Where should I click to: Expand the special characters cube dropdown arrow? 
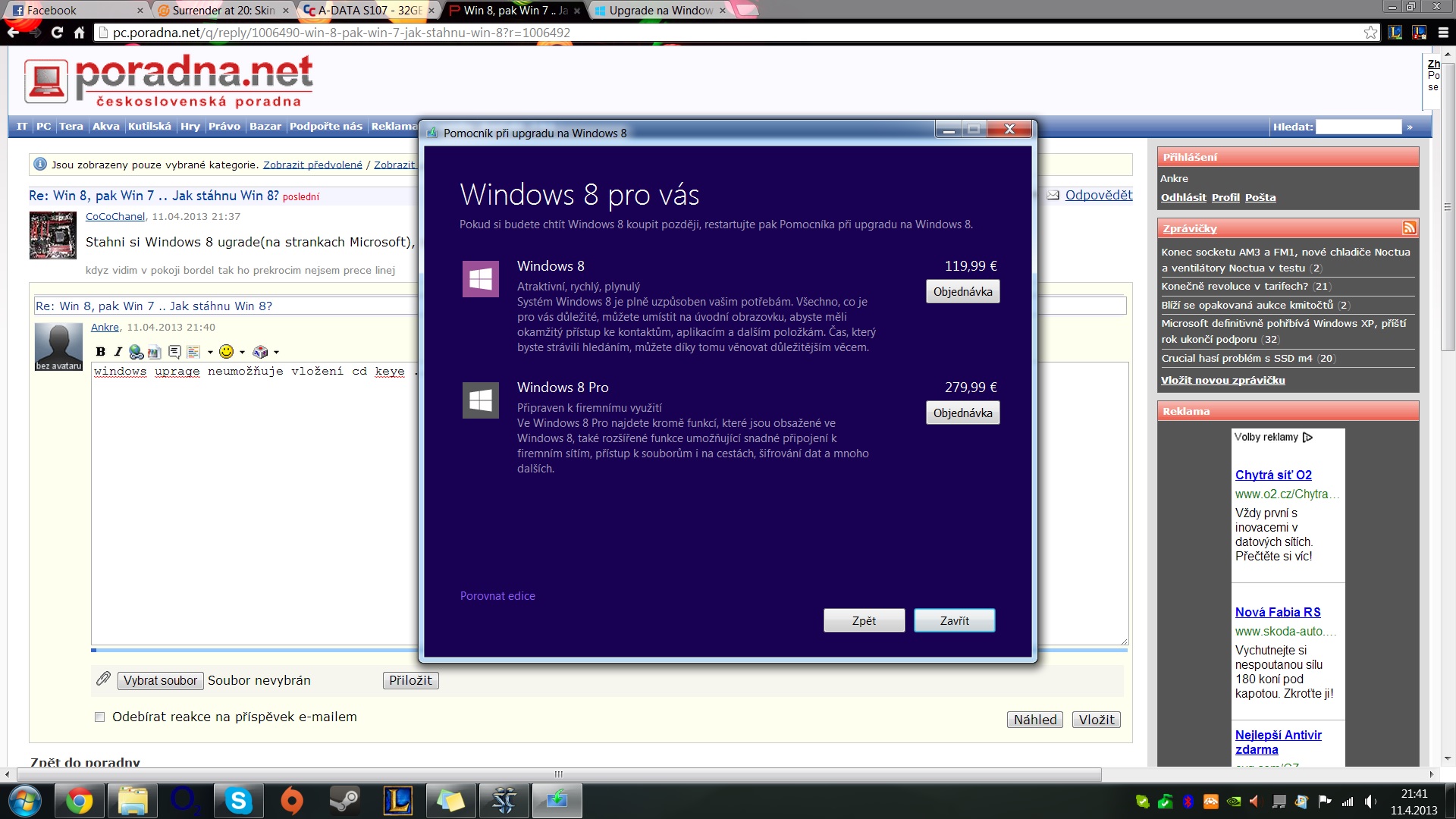point(276,352)
